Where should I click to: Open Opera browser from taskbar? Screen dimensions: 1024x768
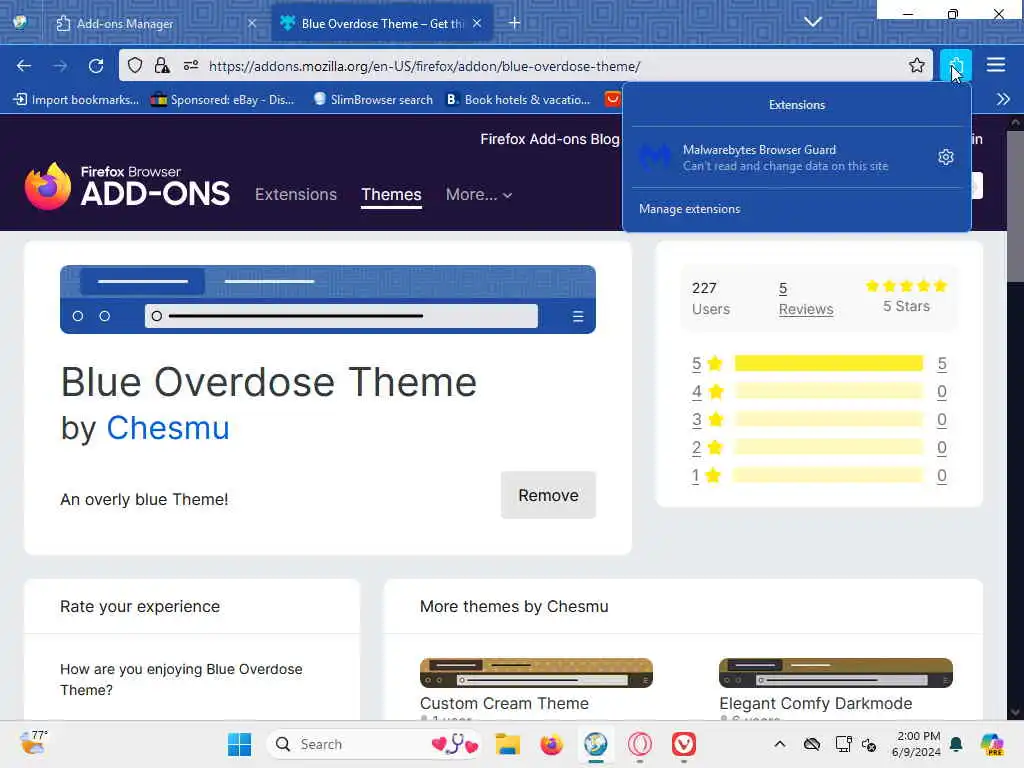coord(640,744)
